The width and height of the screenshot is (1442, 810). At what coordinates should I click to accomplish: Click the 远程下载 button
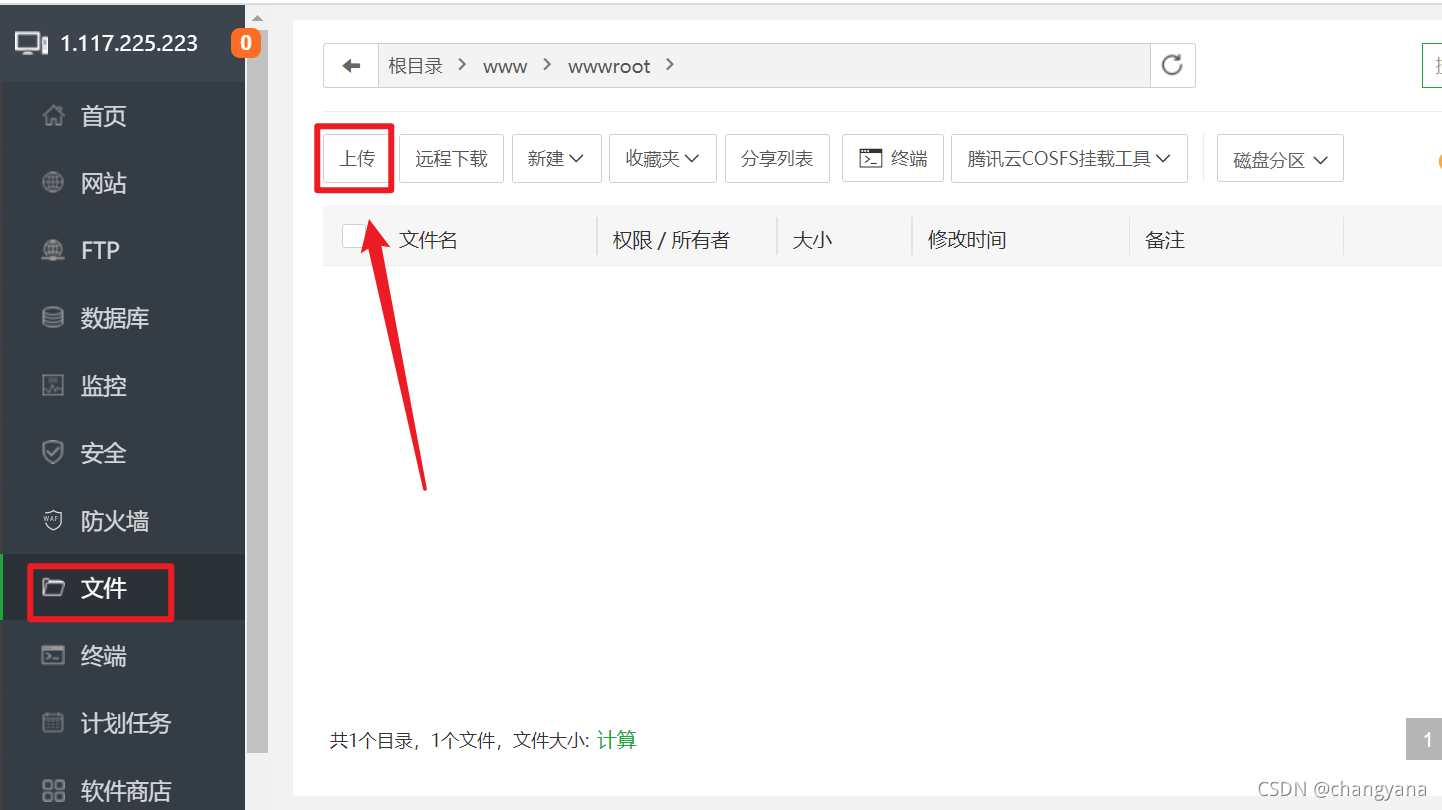tap(451, 158)
